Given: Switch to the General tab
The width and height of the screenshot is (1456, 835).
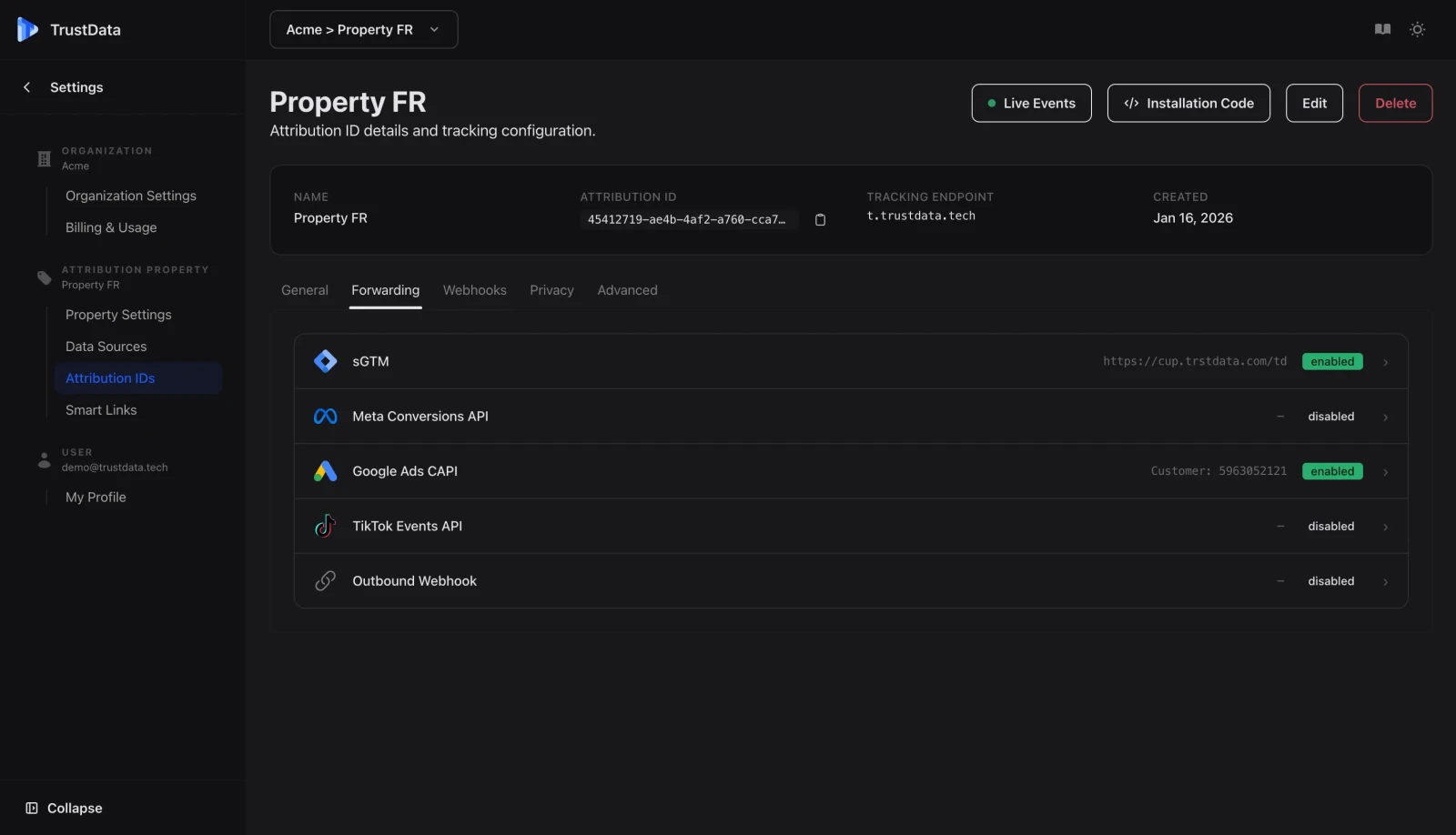Looking at the screenshot, I should click(305, 290).
